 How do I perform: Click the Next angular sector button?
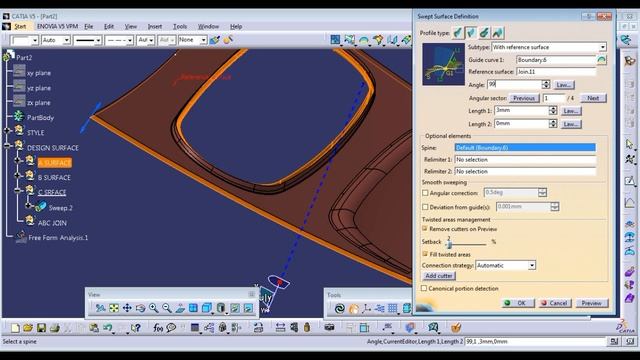coord(593,98)
